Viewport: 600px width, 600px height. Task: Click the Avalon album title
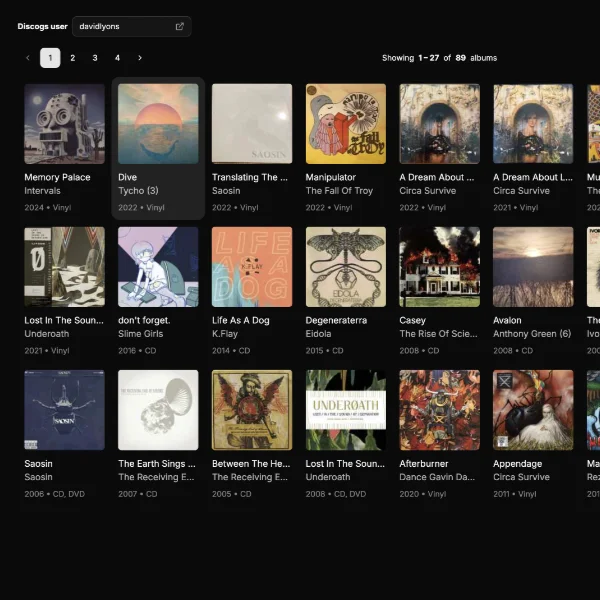coord(507,320)
